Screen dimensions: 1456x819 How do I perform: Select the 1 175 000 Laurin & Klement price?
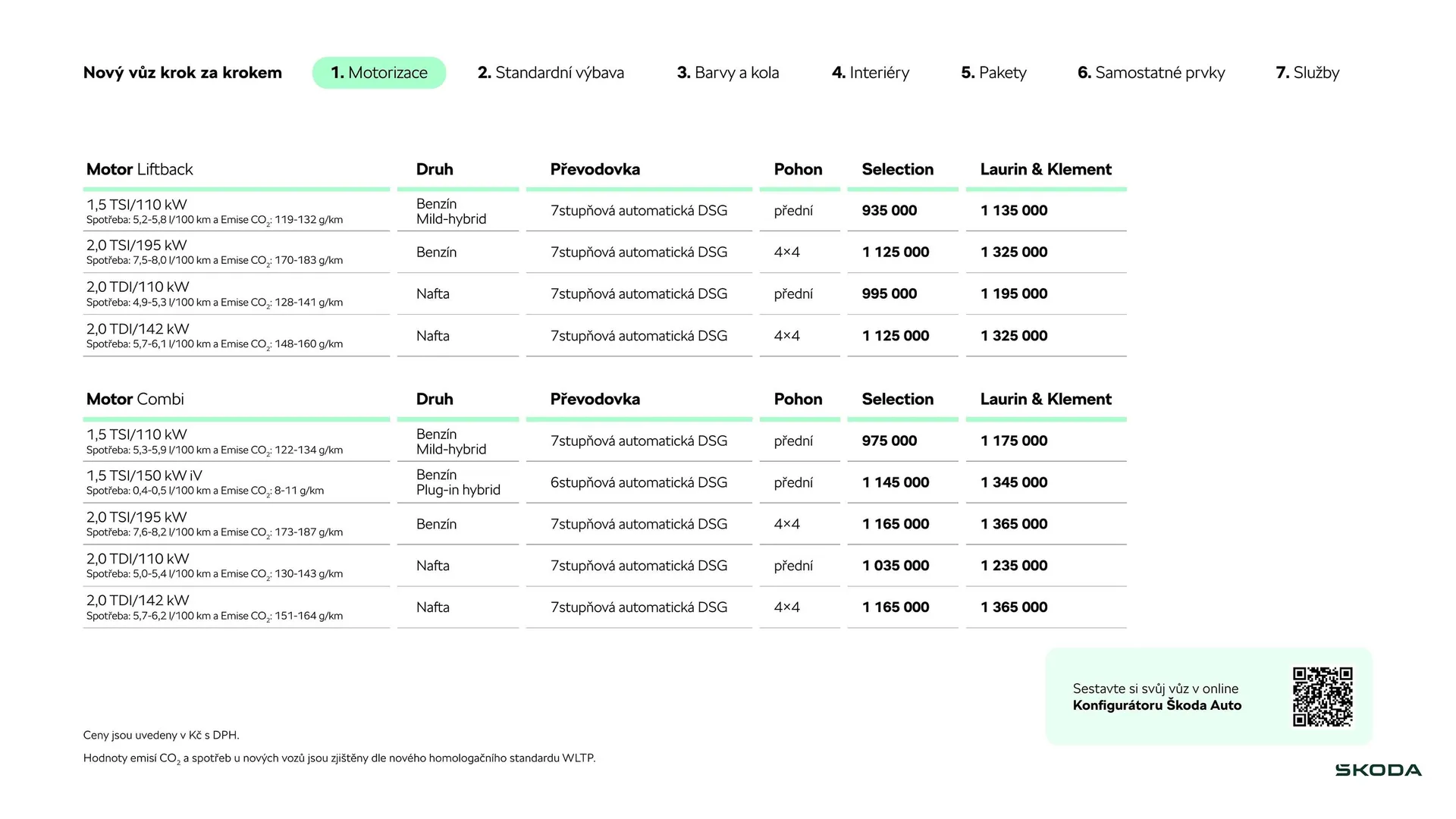pos(1014,441)
